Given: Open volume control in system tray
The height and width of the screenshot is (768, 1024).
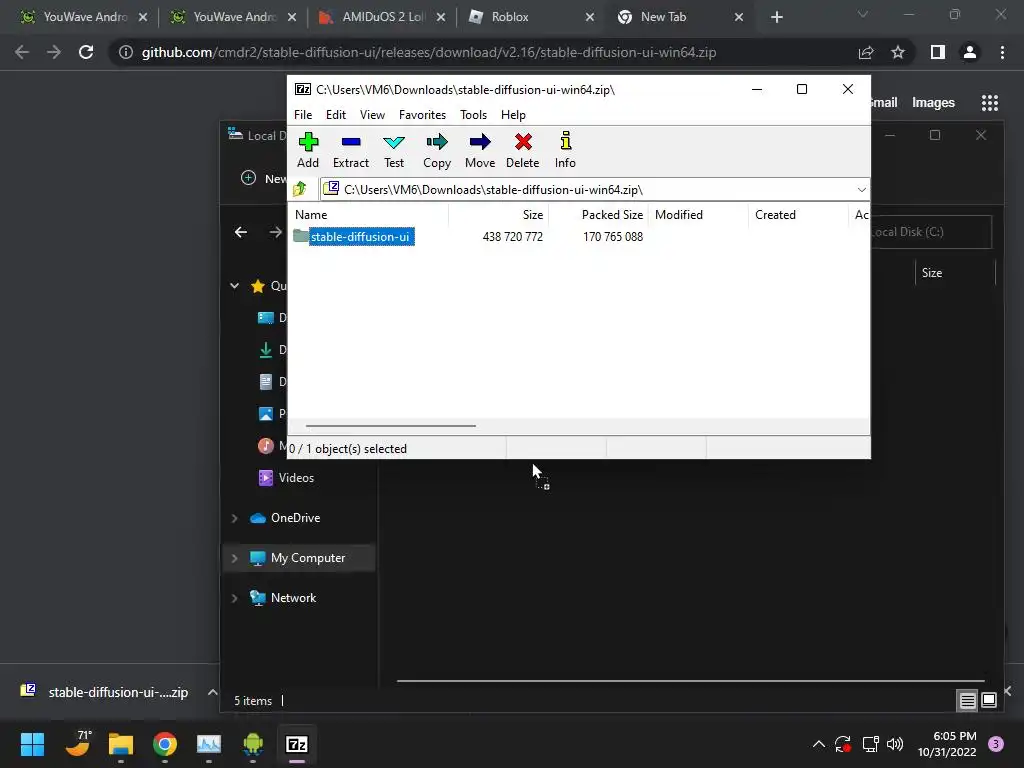Looking at the screenshot, I should 895,744.
